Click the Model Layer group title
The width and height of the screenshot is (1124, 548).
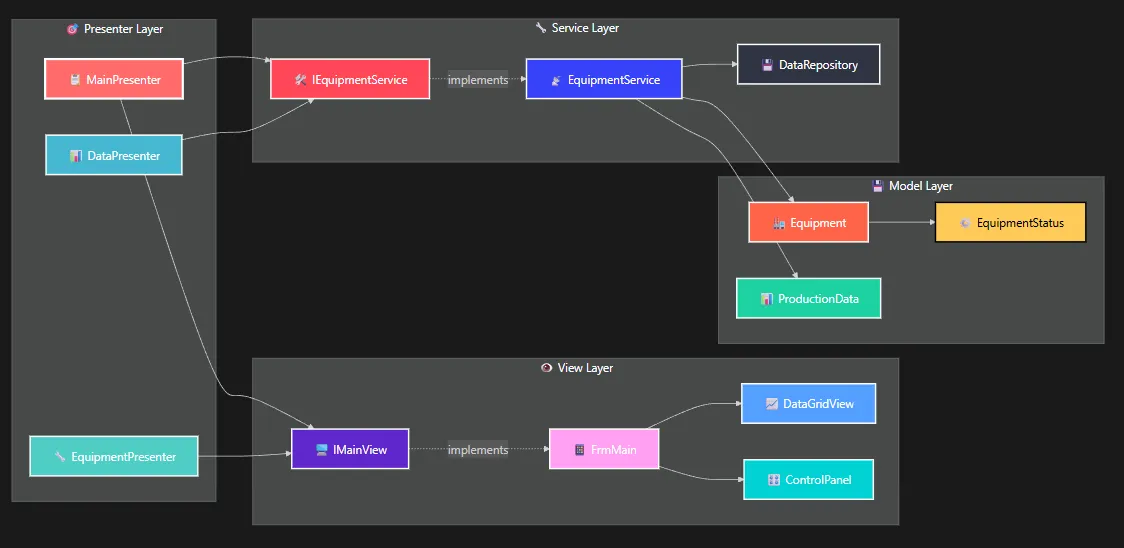[920, 186]
